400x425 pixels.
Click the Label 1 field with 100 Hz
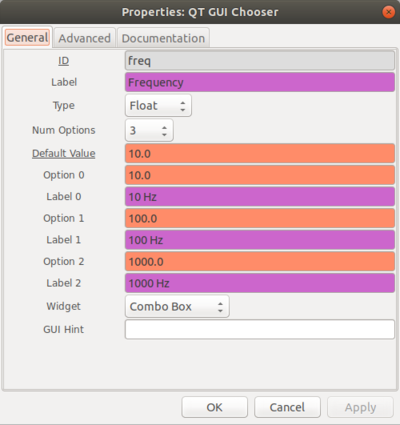(260, 240)
